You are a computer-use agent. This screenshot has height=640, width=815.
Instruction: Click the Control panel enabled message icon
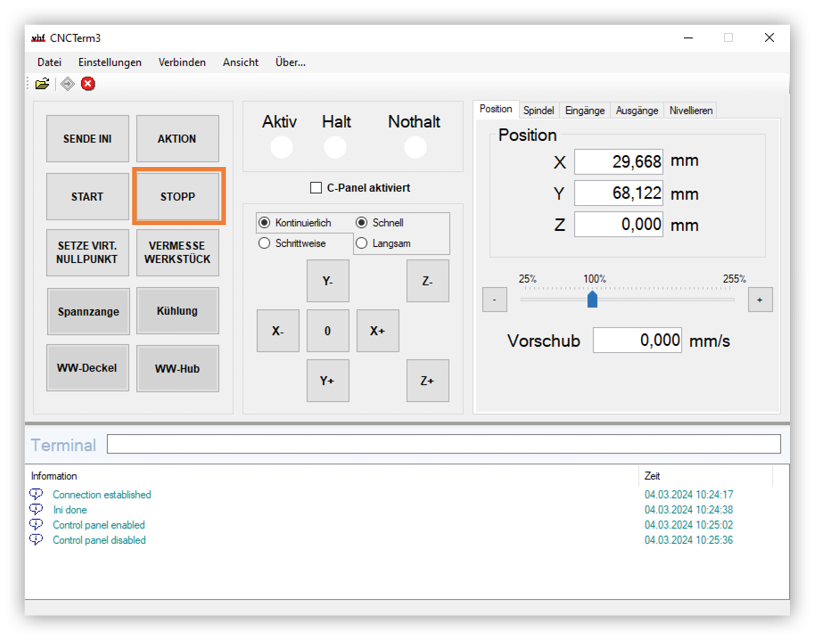(x=36, y=524)
